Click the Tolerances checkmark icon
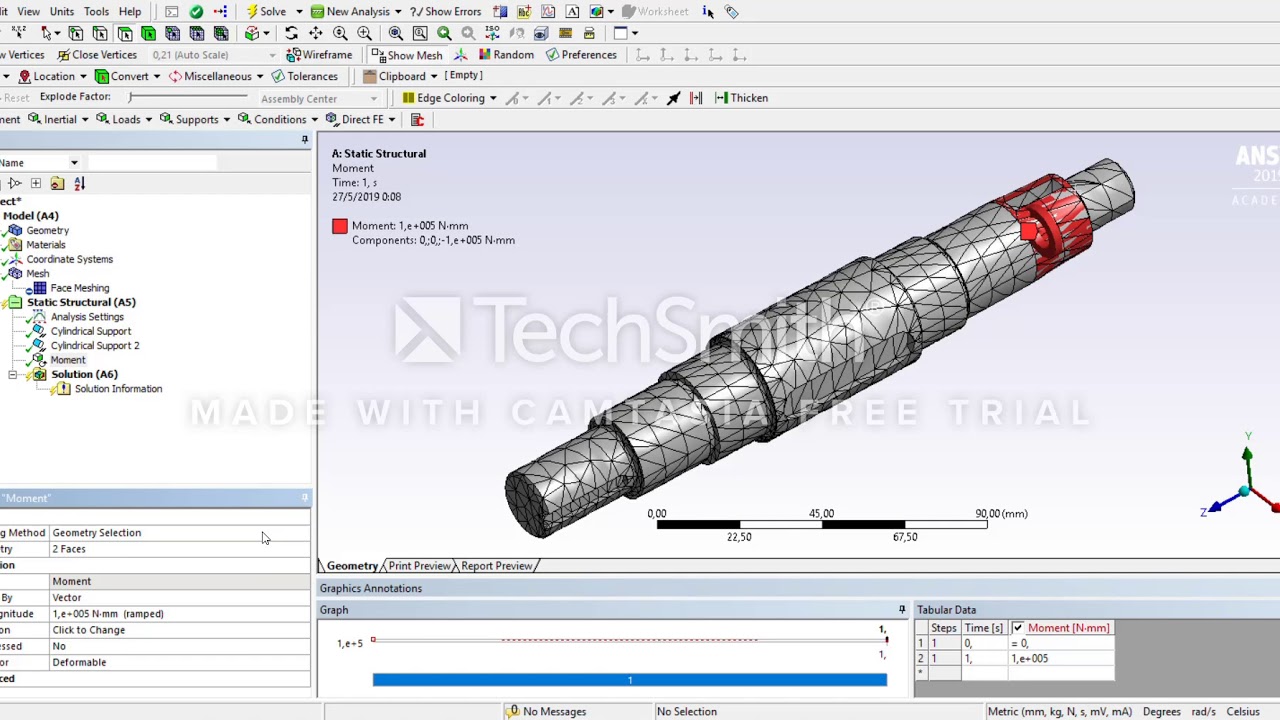1280x720 pixels. tap(278, 76)
